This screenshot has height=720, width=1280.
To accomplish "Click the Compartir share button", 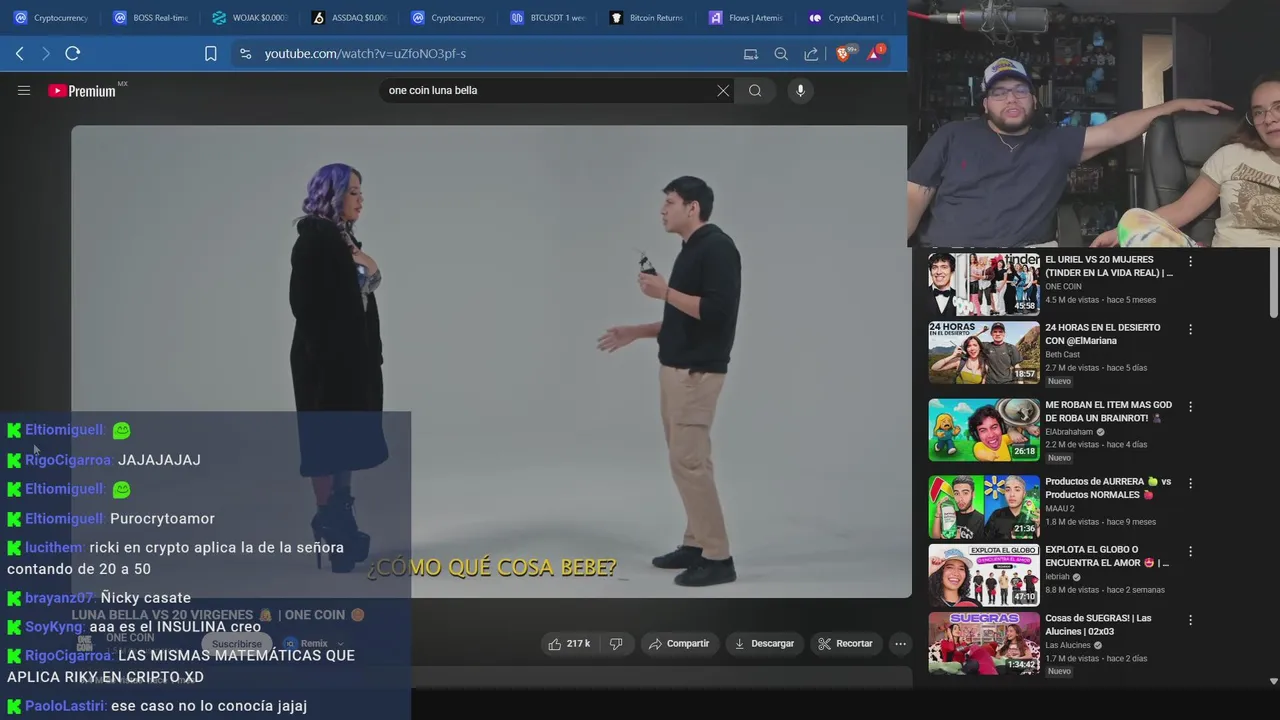I will (679, 644).
